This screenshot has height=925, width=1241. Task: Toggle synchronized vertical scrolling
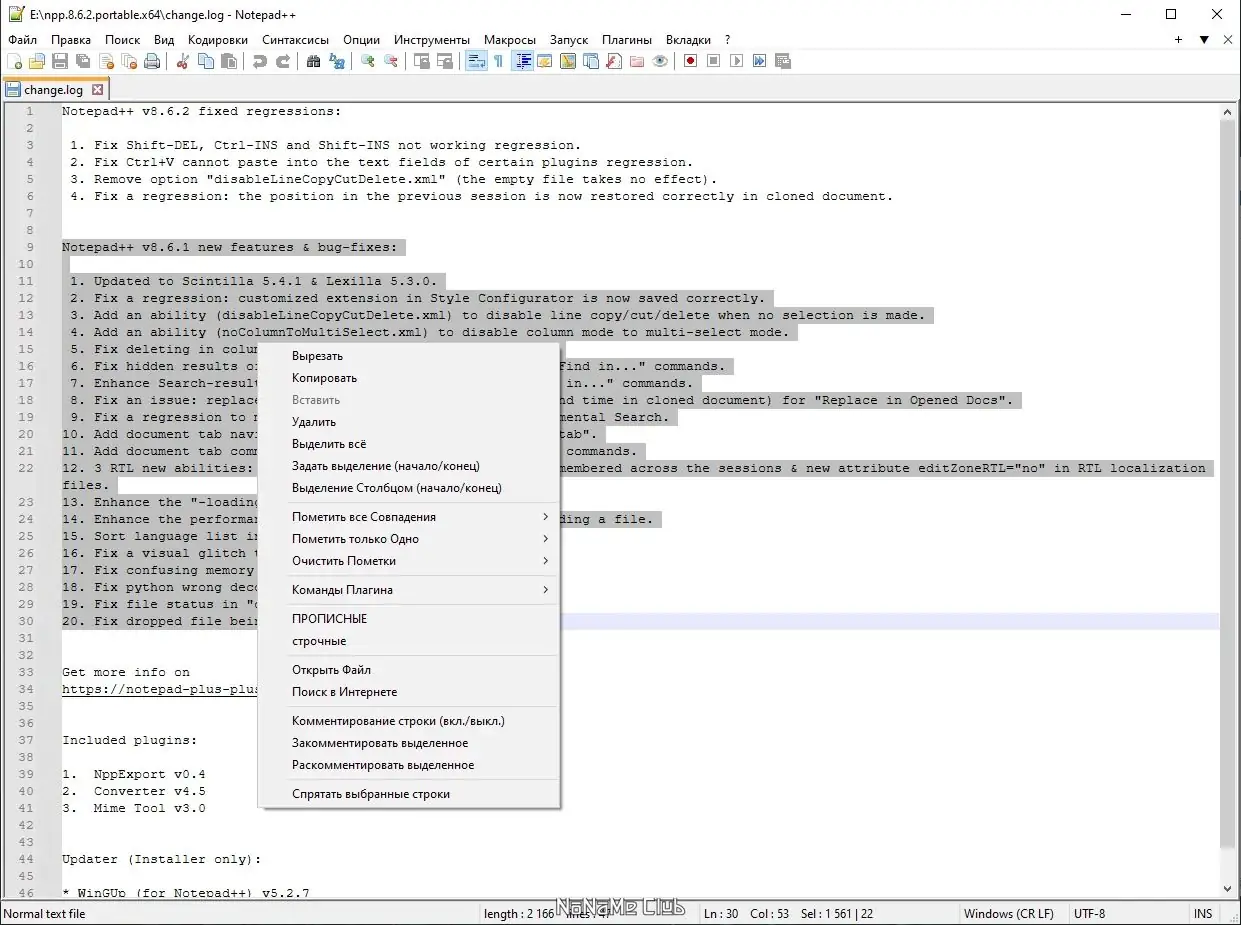click(x=422, y=61)
